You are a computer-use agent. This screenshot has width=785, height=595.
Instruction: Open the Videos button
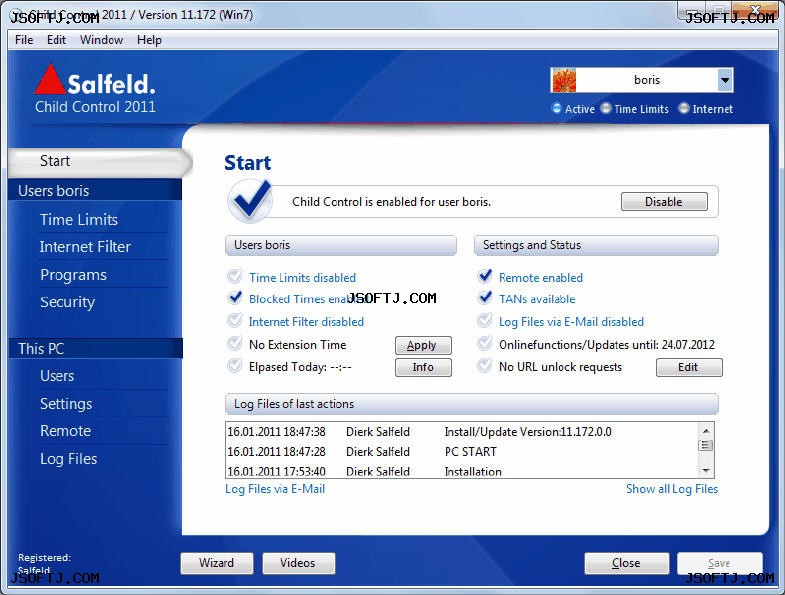[298, 563]
